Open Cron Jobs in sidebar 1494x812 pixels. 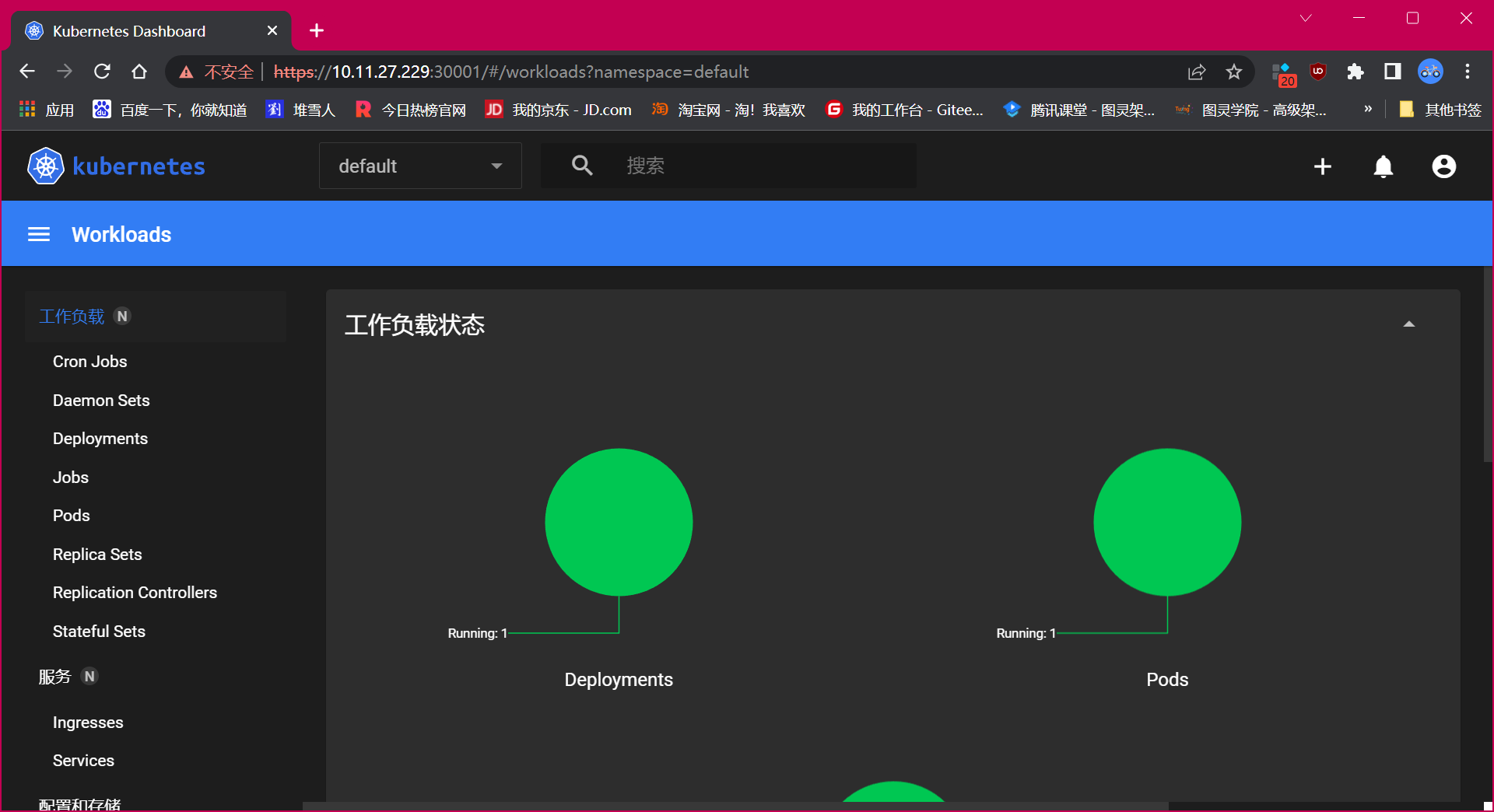tap(89, 362)
